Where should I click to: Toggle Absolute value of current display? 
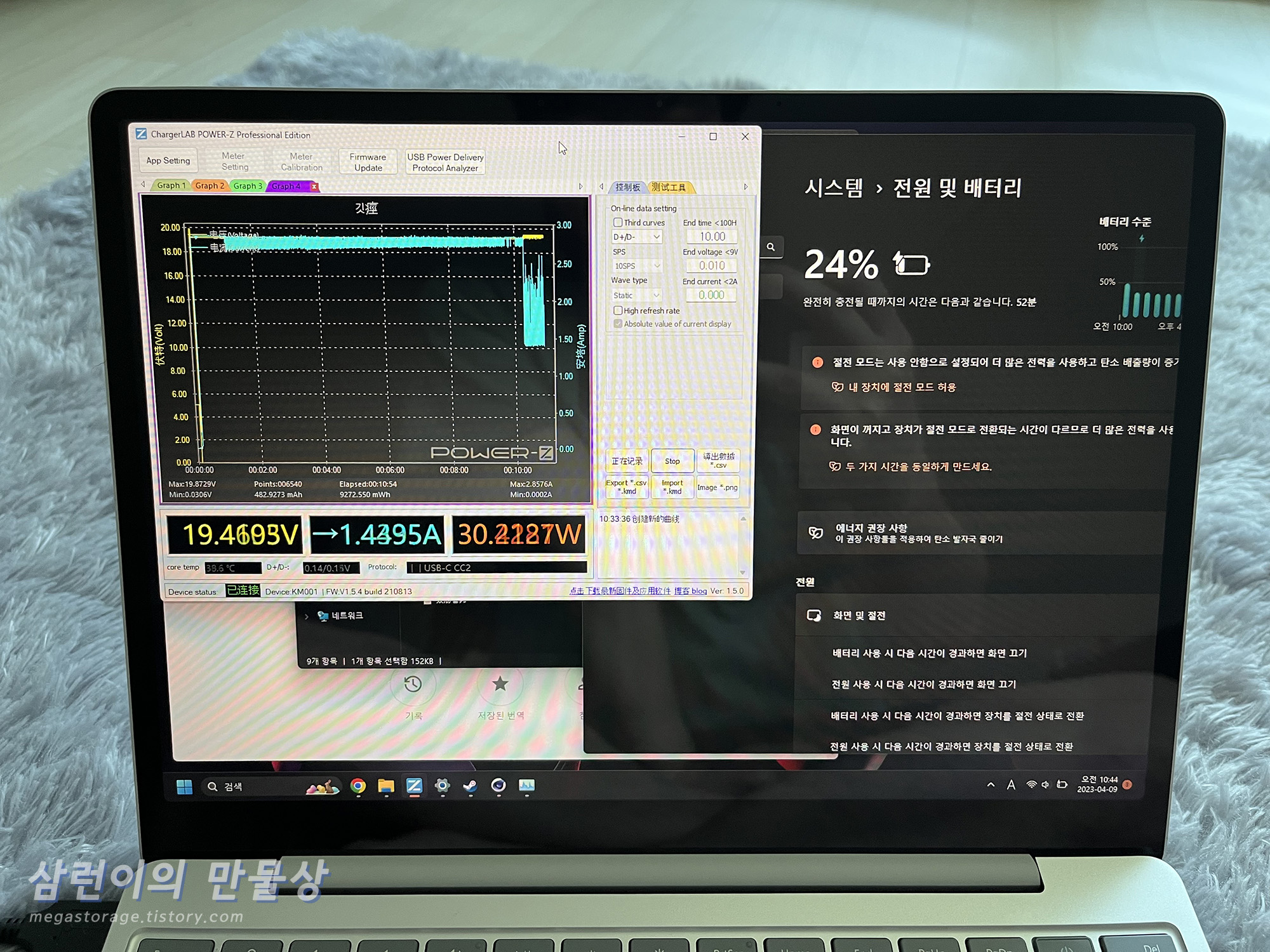(x=617, y=324)
